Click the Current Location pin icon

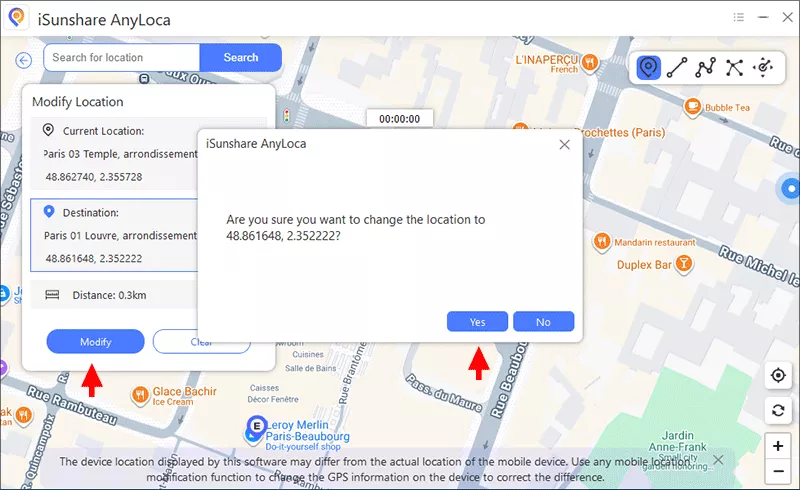pyautogui.click(x=48, y=130)
